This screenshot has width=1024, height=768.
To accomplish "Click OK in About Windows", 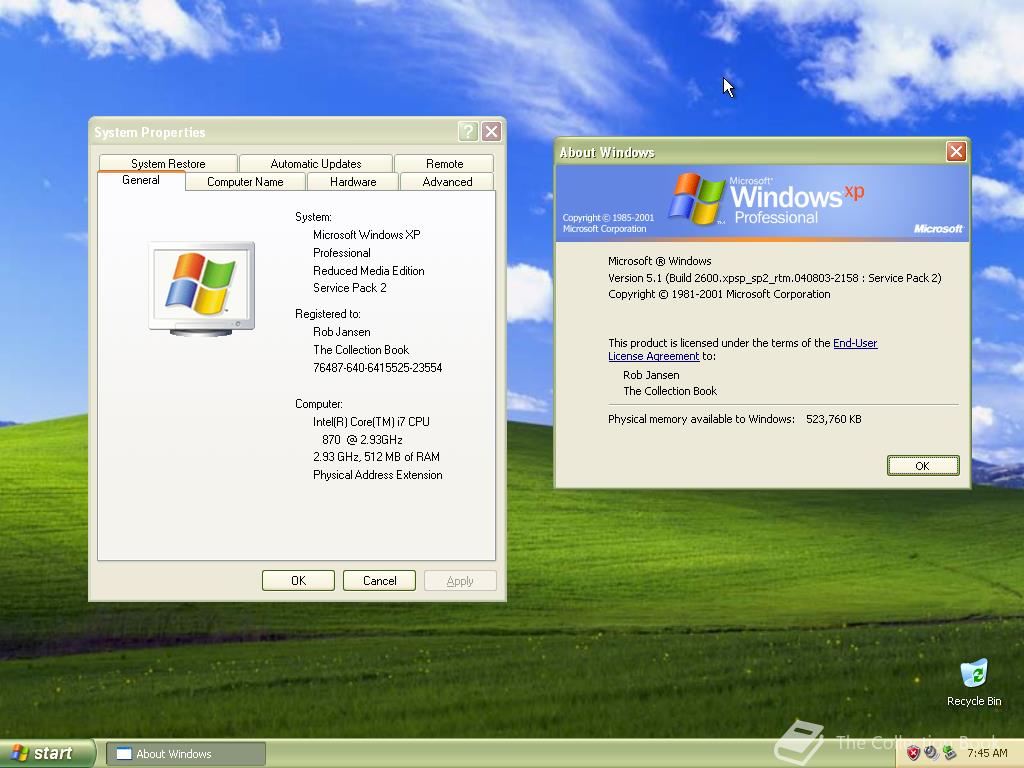I will (x=923, y=466).
